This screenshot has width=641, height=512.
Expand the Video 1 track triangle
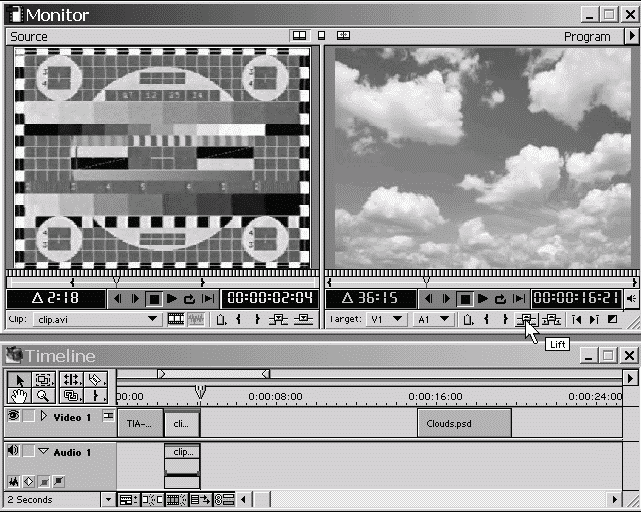tap(44, 416)
